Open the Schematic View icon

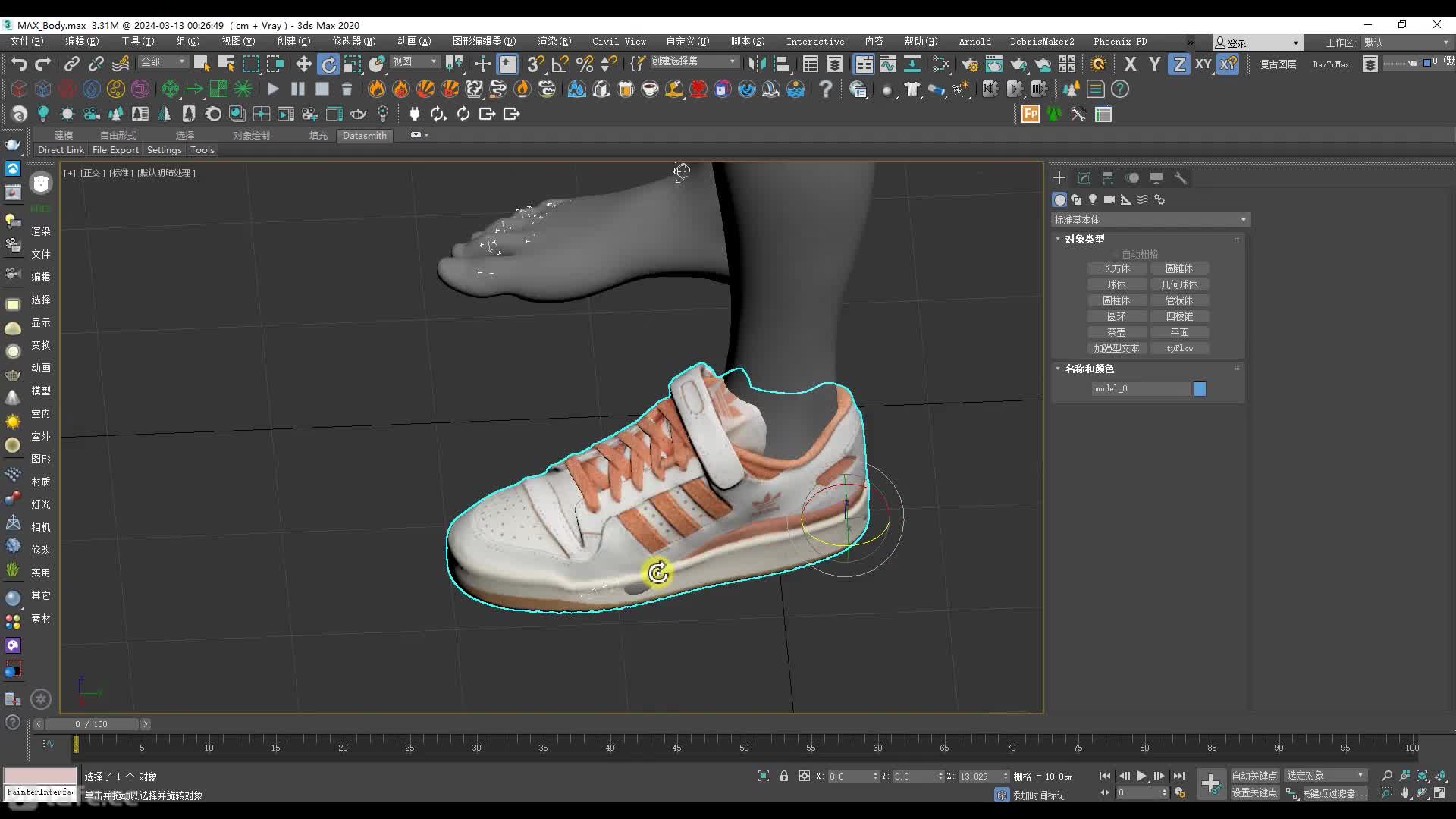click(912, 64)
